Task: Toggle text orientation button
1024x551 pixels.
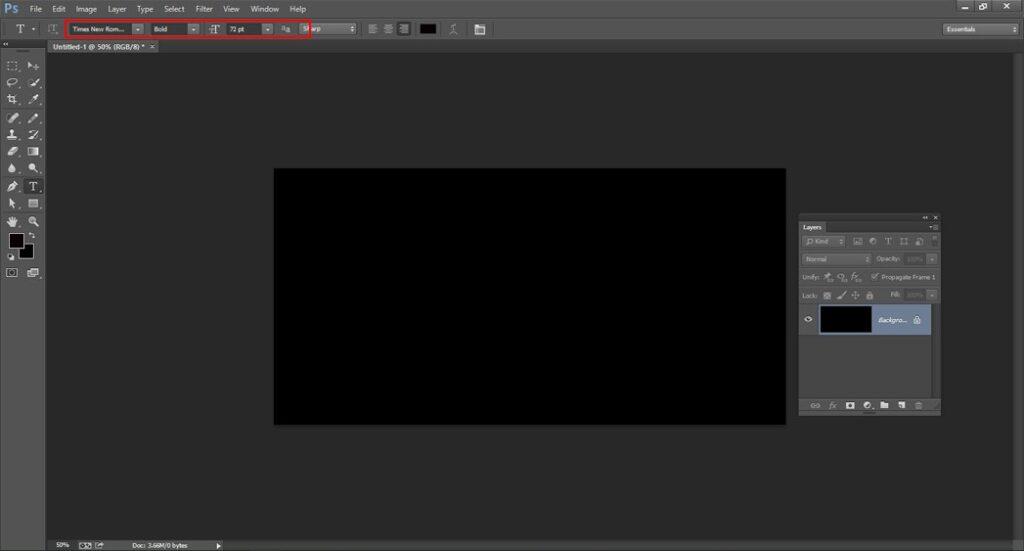Action: click(x=52, y=29)
